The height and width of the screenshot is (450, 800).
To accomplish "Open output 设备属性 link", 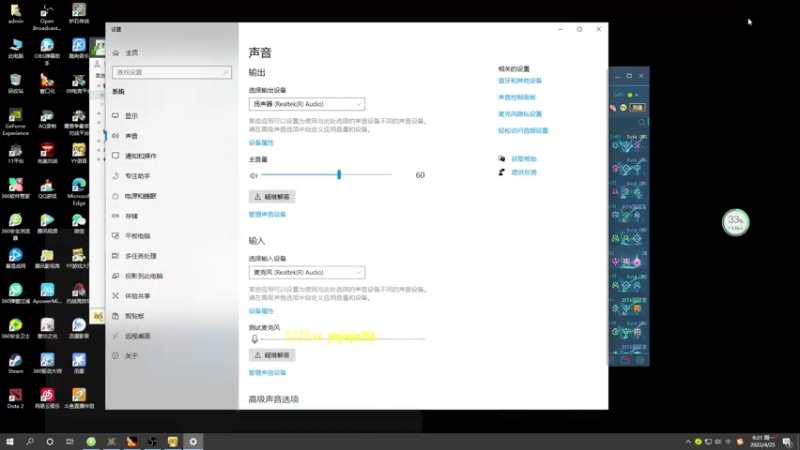I will pos(261,143).
